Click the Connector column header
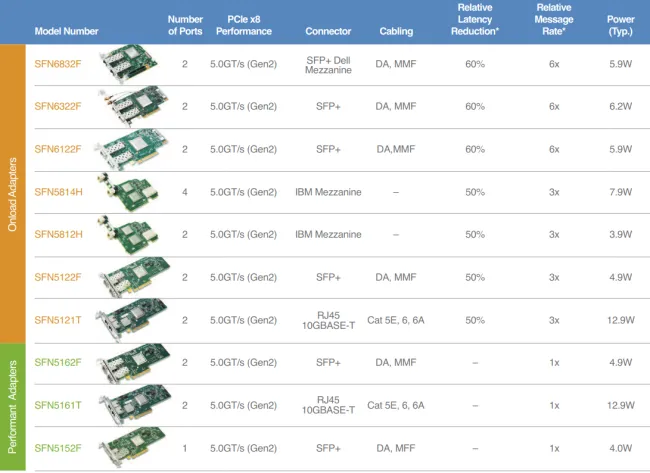This screenshot has height=473, width=650. (328, 31)
